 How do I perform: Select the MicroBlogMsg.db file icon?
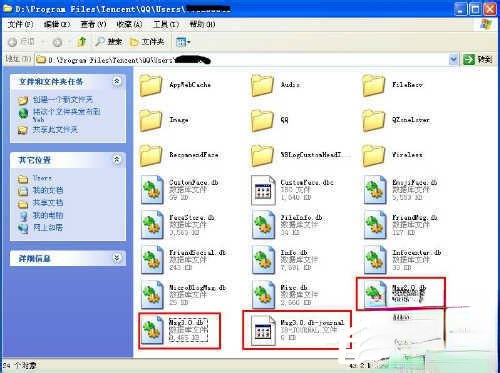pos(152,294)
